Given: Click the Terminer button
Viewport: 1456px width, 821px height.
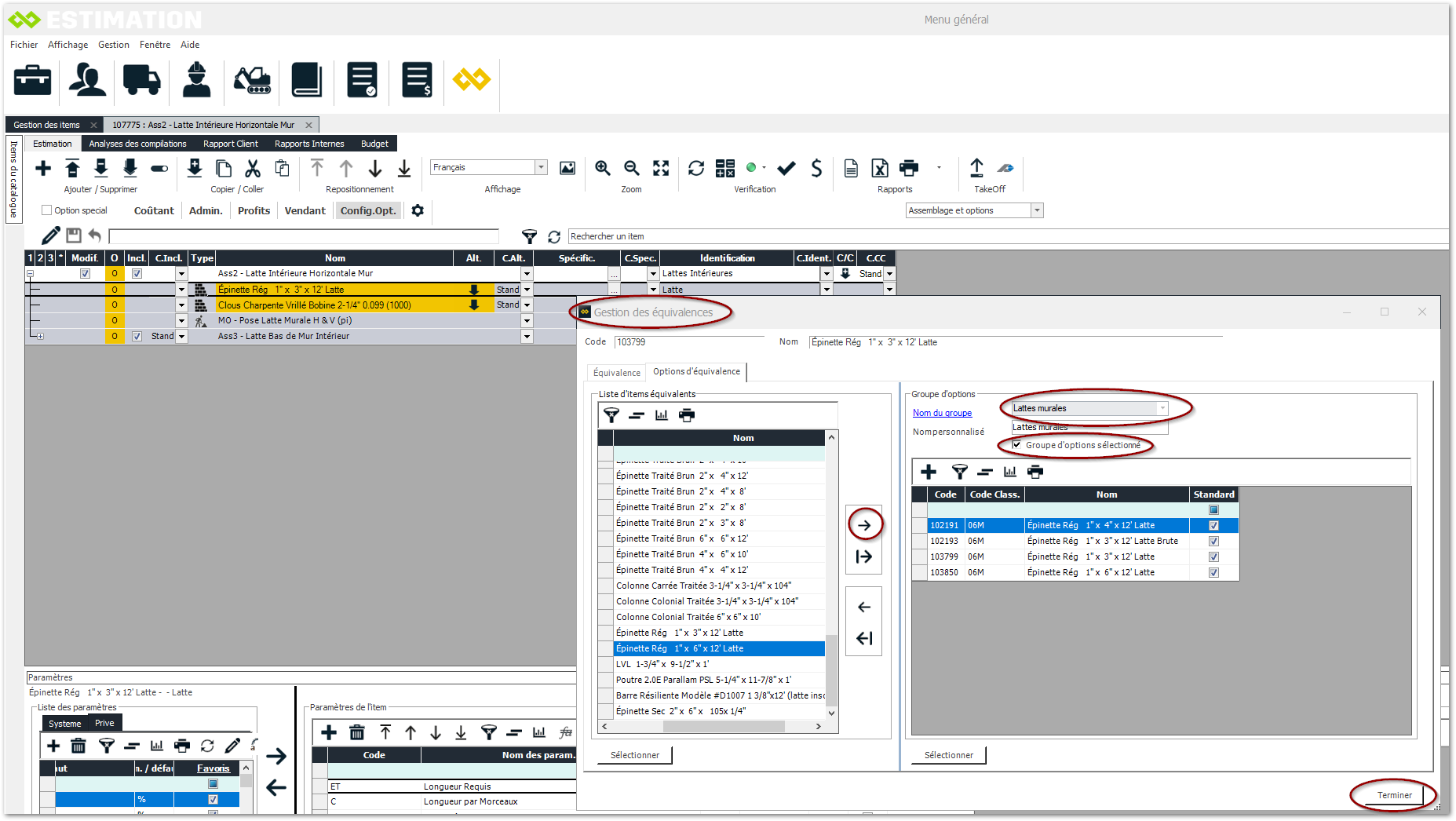Looking at the screenshot, I should click(1394, 795).
